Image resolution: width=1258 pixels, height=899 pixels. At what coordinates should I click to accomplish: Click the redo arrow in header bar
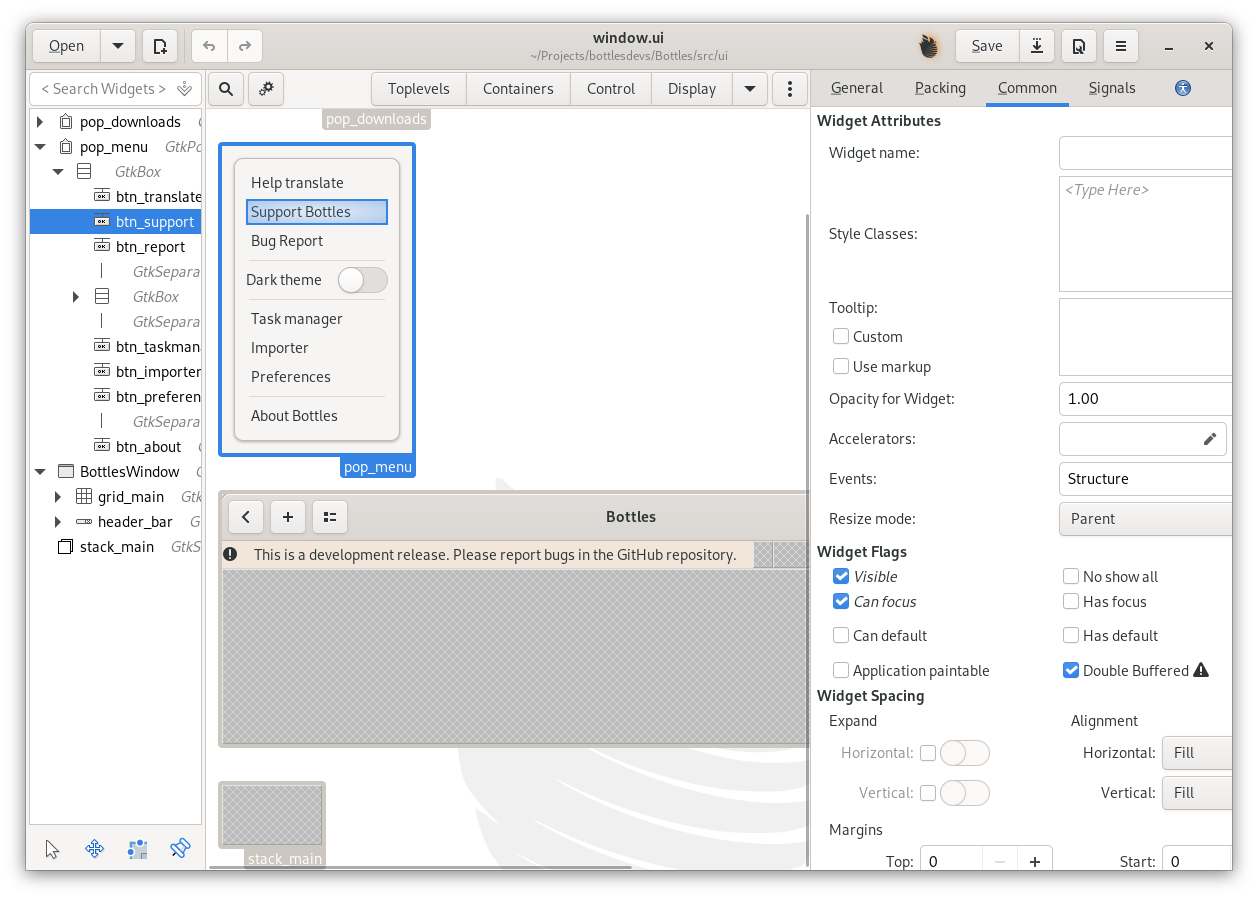[244, 46]
